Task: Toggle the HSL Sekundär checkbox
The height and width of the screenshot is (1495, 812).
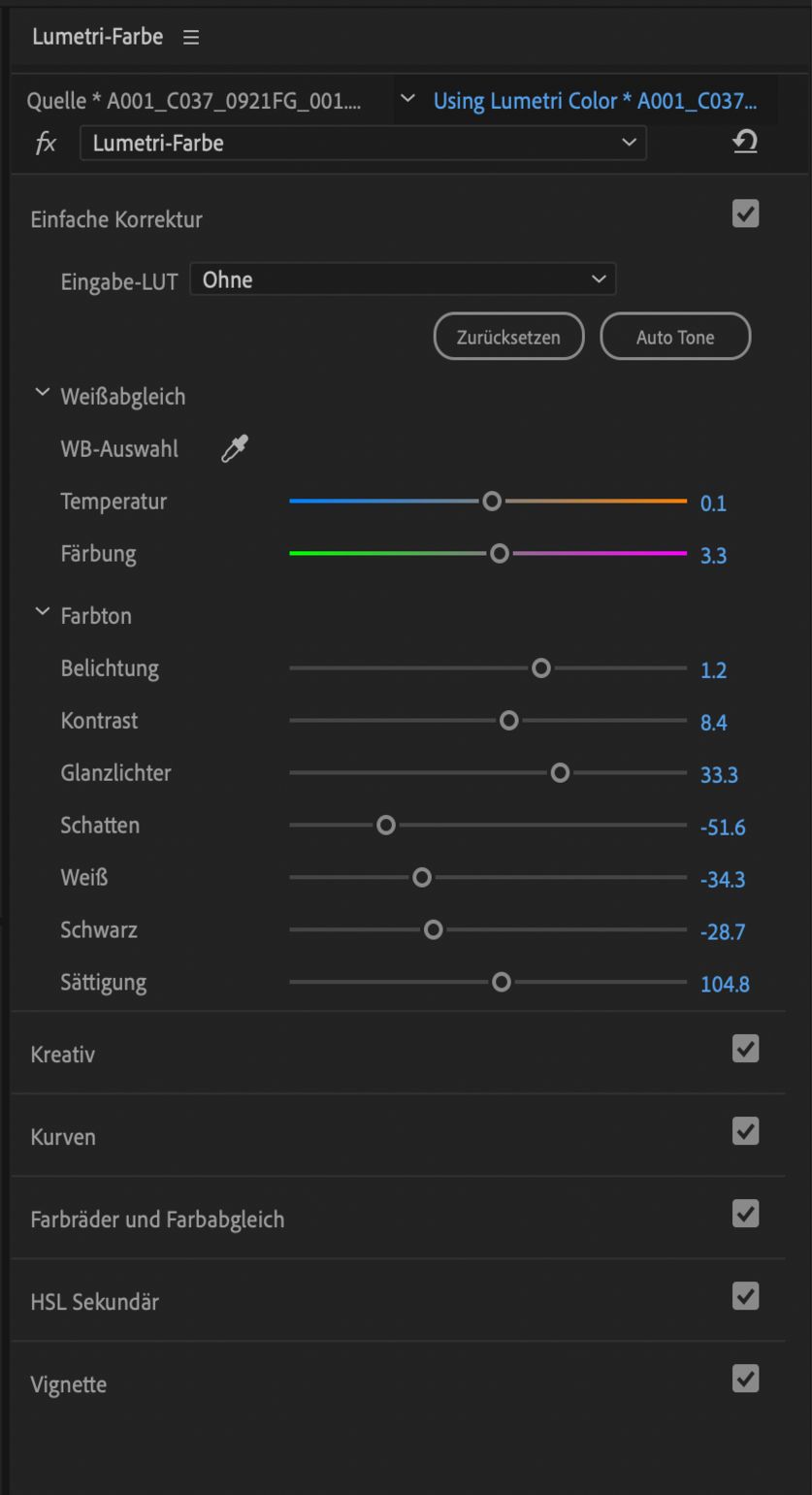Action: [745, 1296]
